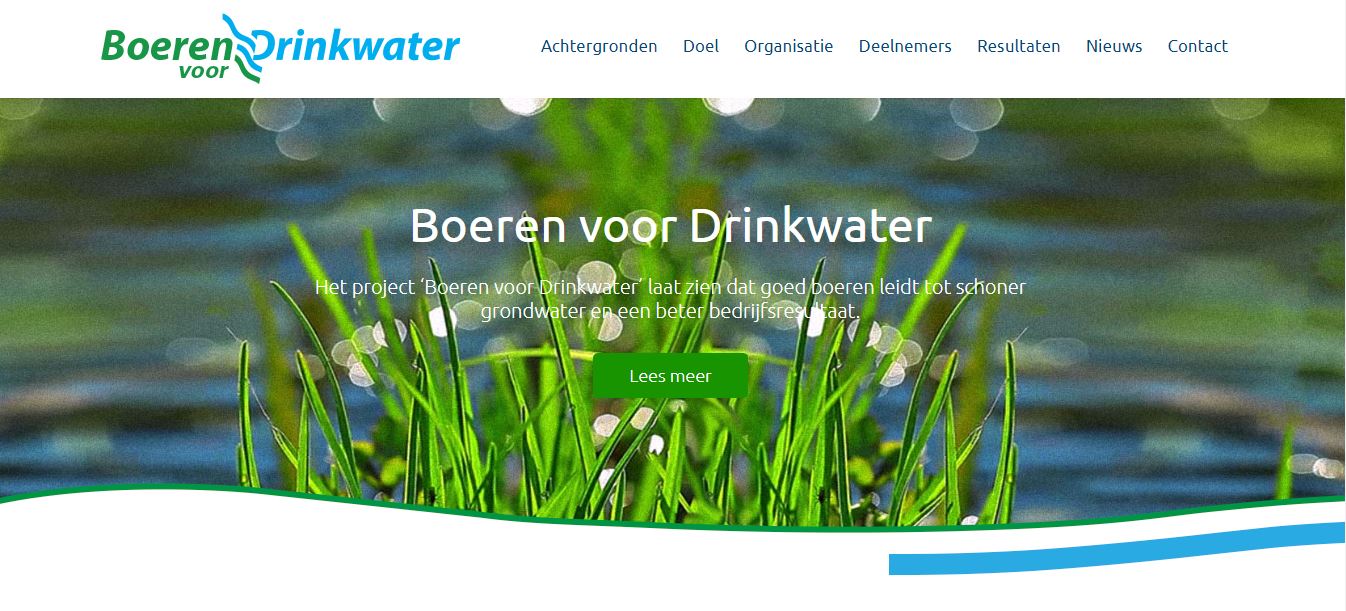1346x611 pixels.
Task: Select Deelnemers in the navigation
Action: (905, 46)
